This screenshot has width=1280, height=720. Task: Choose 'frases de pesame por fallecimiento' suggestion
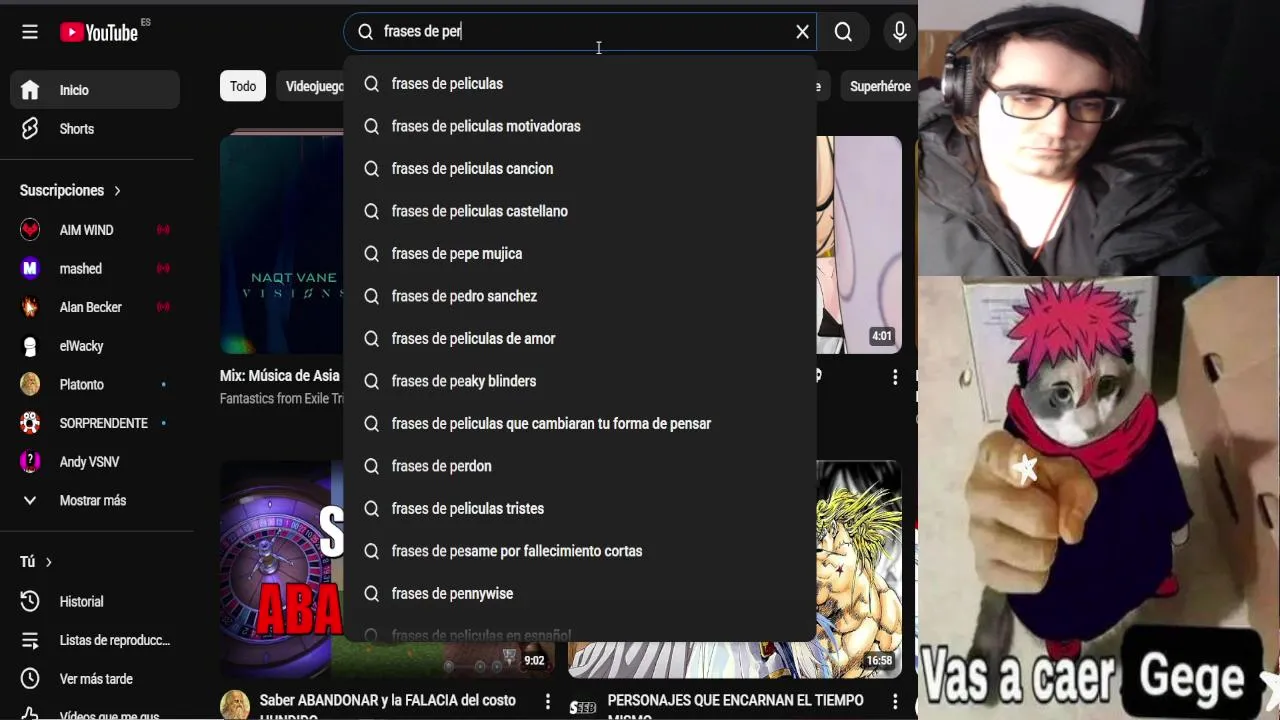(x=580, y=551)
